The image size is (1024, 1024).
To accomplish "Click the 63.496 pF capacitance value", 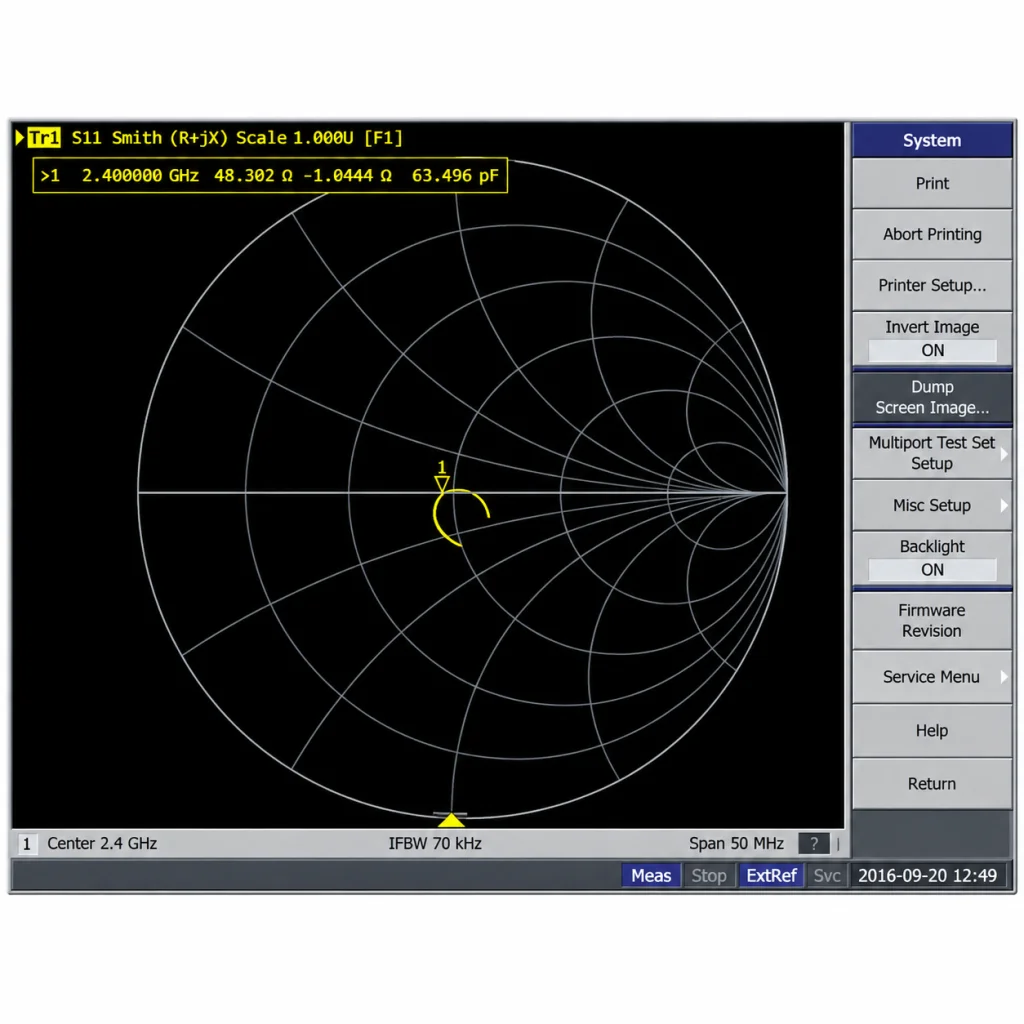I will [455, 176].
